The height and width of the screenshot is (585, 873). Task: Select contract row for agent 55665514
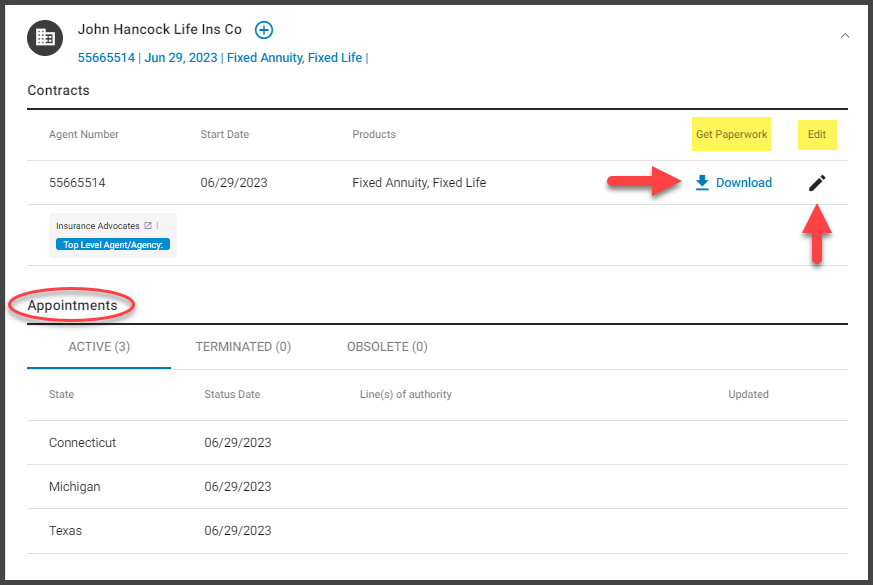tap(437, 183)
